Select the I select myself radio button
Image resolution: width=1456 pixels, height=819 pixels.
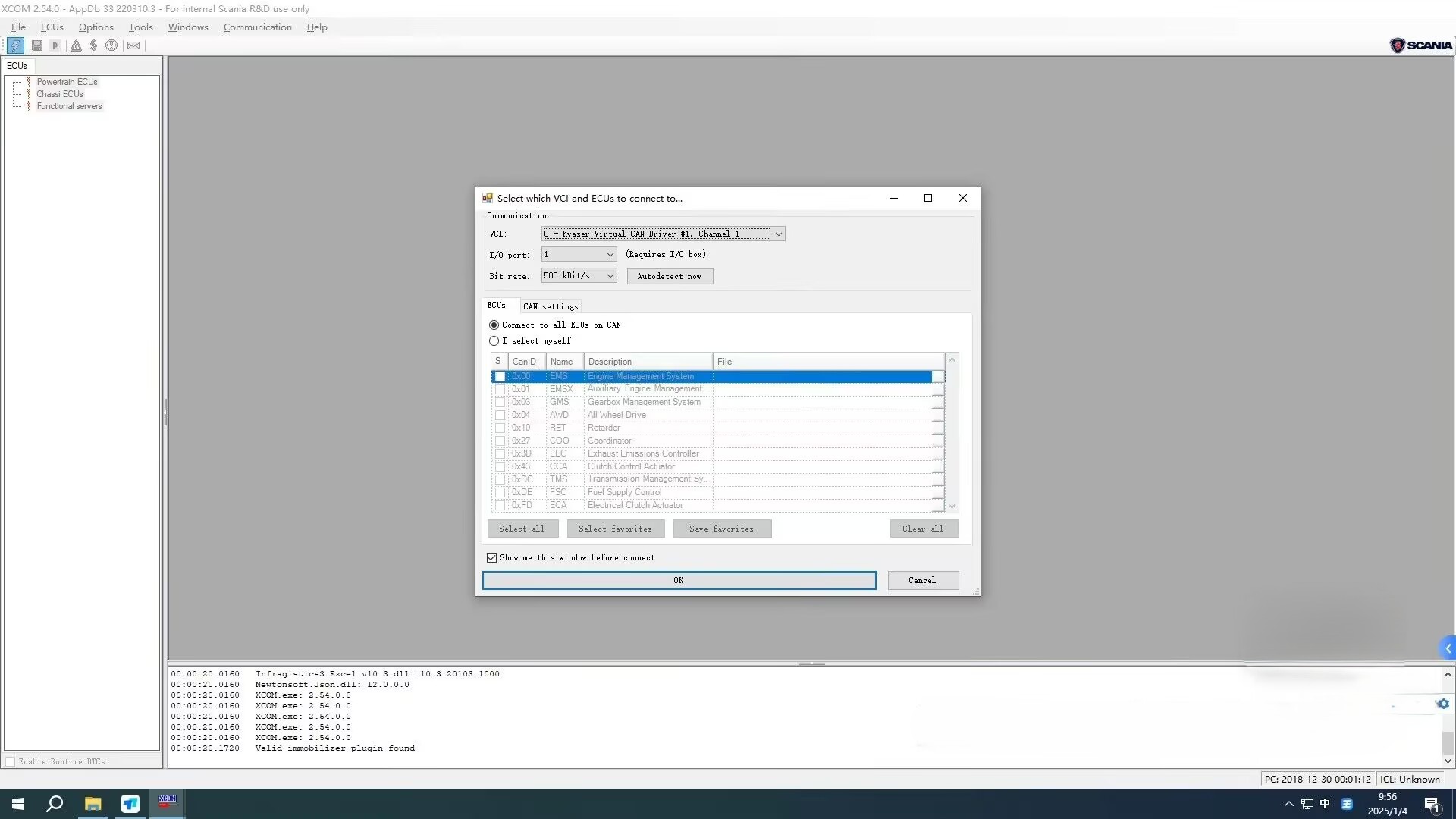coord(494,341)
